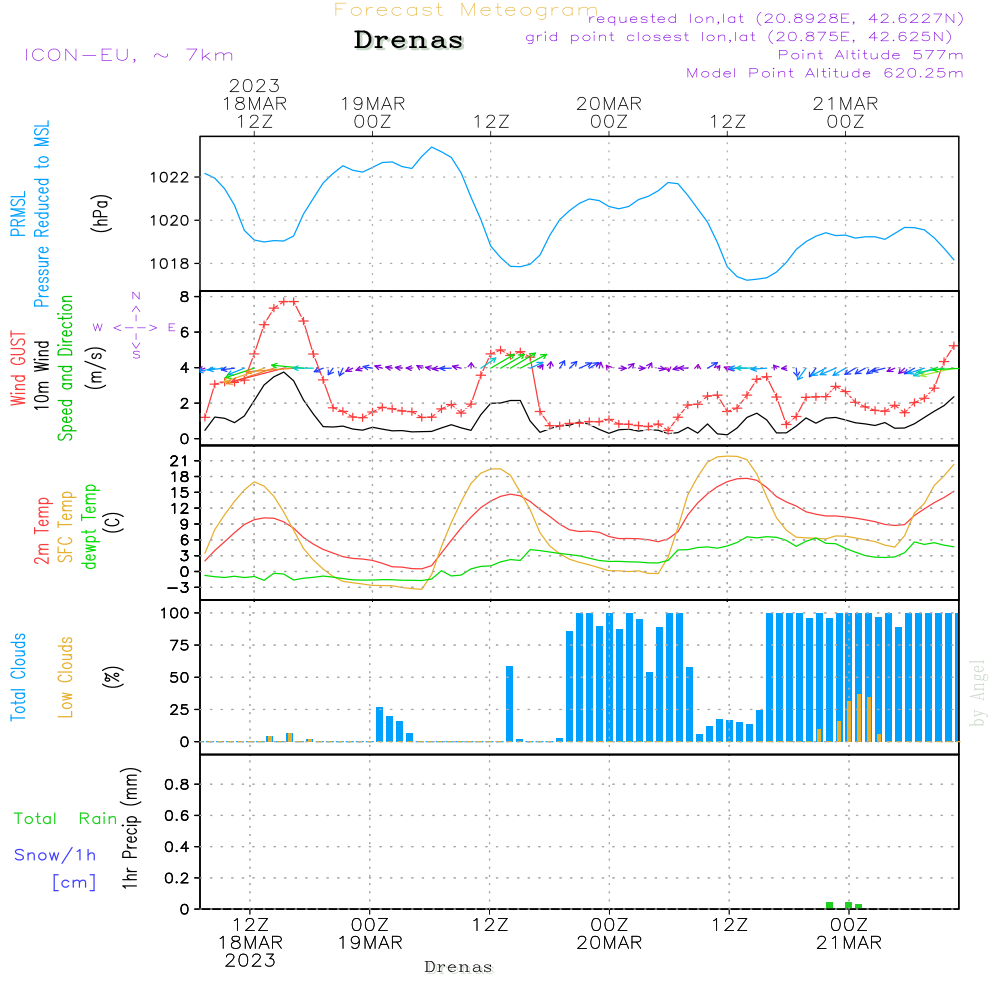
Task: Select the Snow/1h legend label
Action: (57, 855)
